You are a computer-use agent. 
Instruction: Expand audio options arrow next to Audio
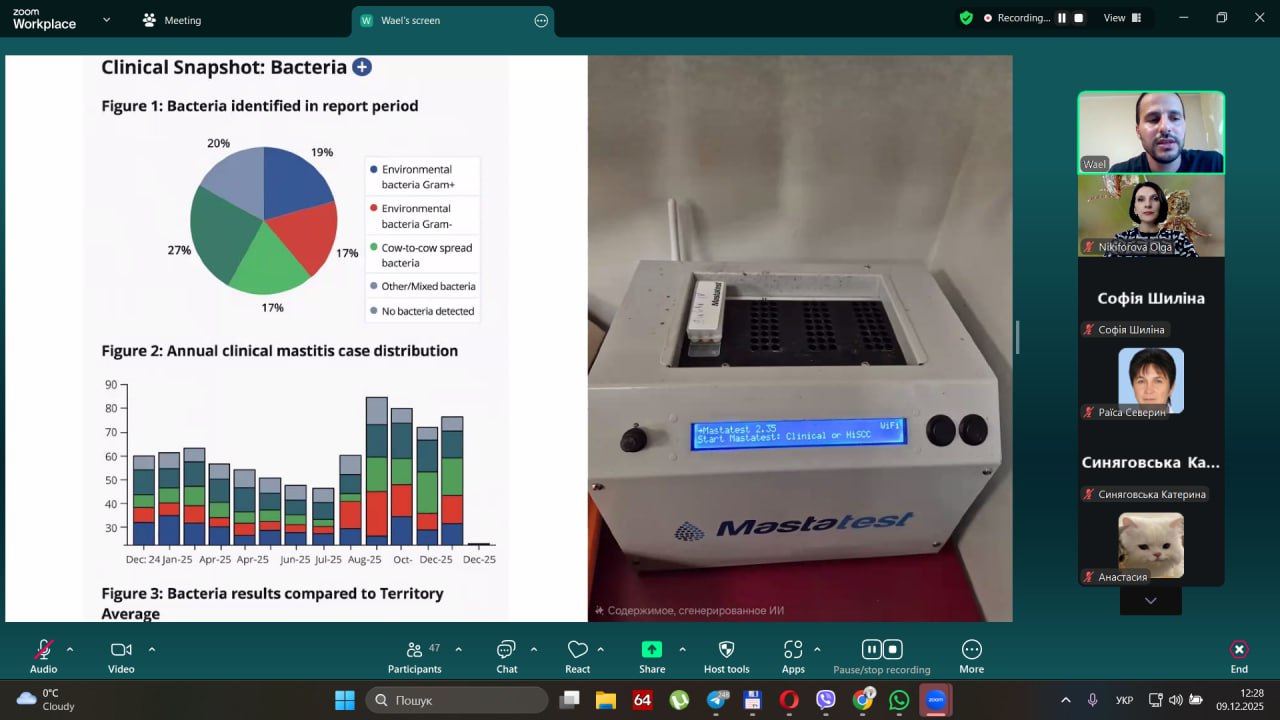pos(70,649)
